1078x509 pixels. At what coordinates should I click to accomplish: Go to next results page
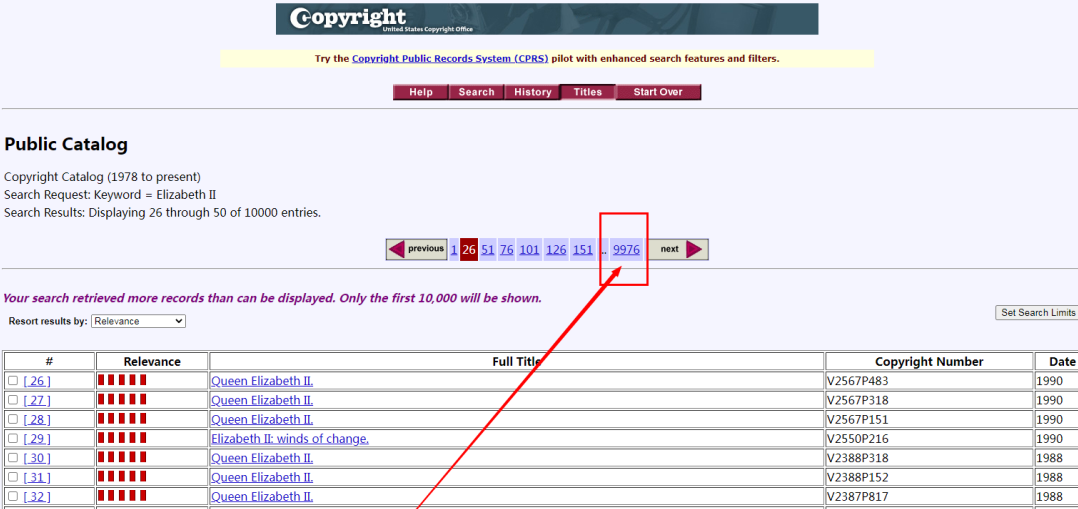(x=679, y=249)
